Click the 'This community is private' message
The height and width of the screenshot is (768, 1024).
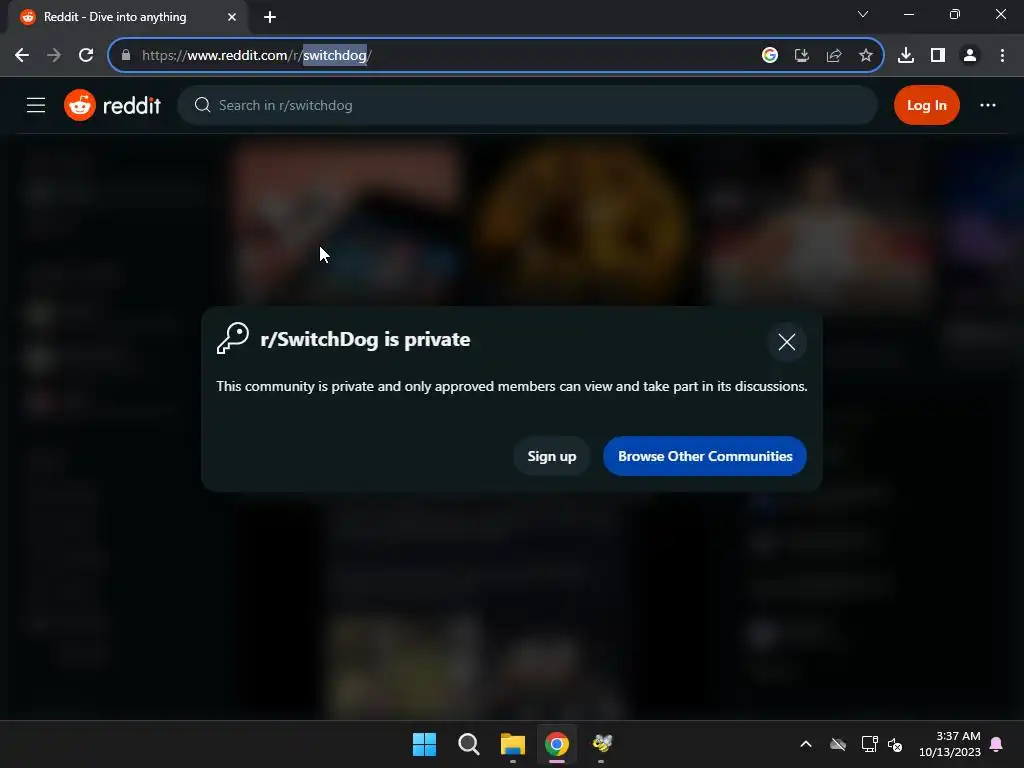pyautogui.click(x=511, y=387)
